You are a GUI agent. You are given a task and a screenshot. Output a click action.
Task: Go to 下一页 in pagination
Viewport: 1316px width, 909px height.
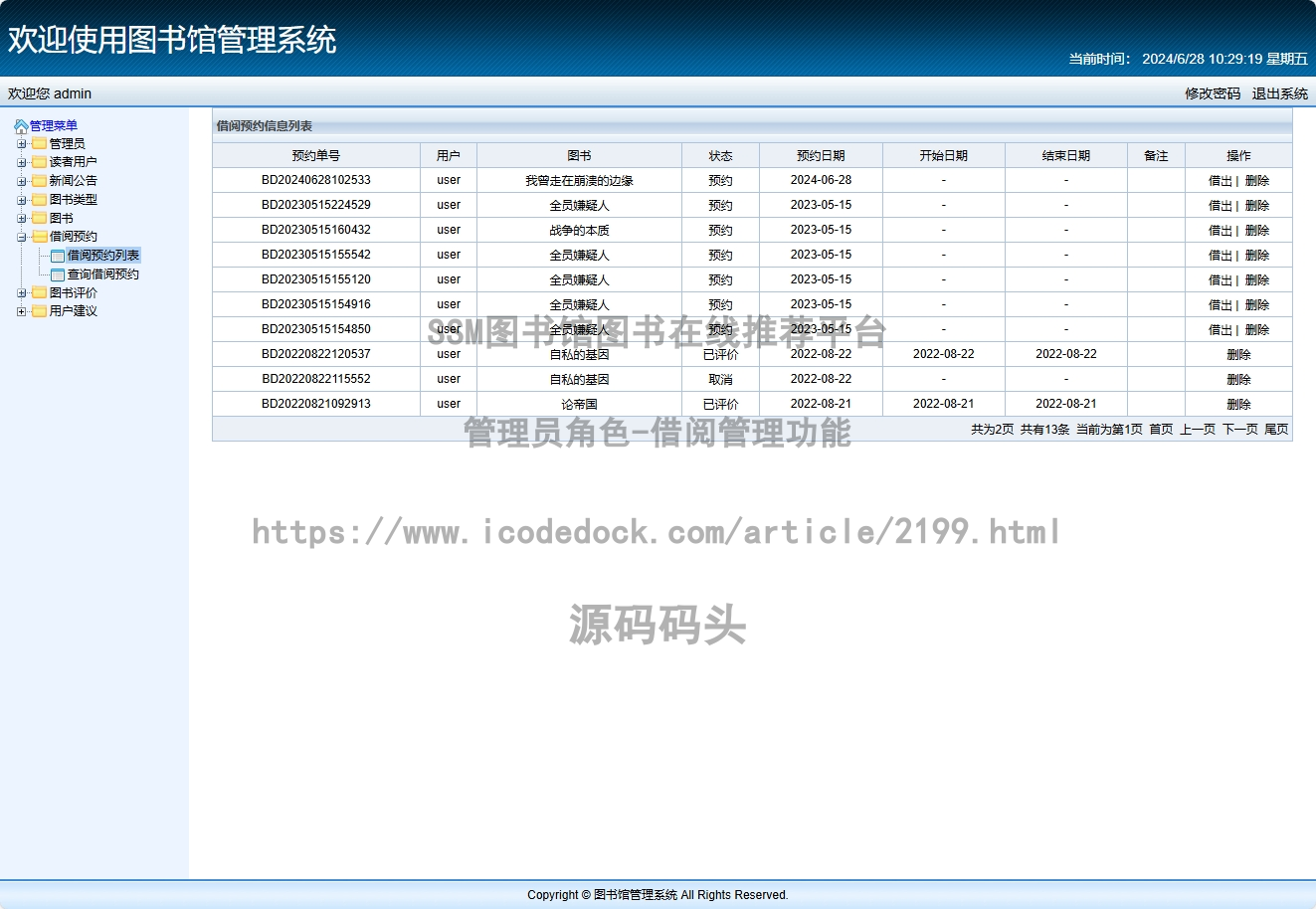(1240, 430)
